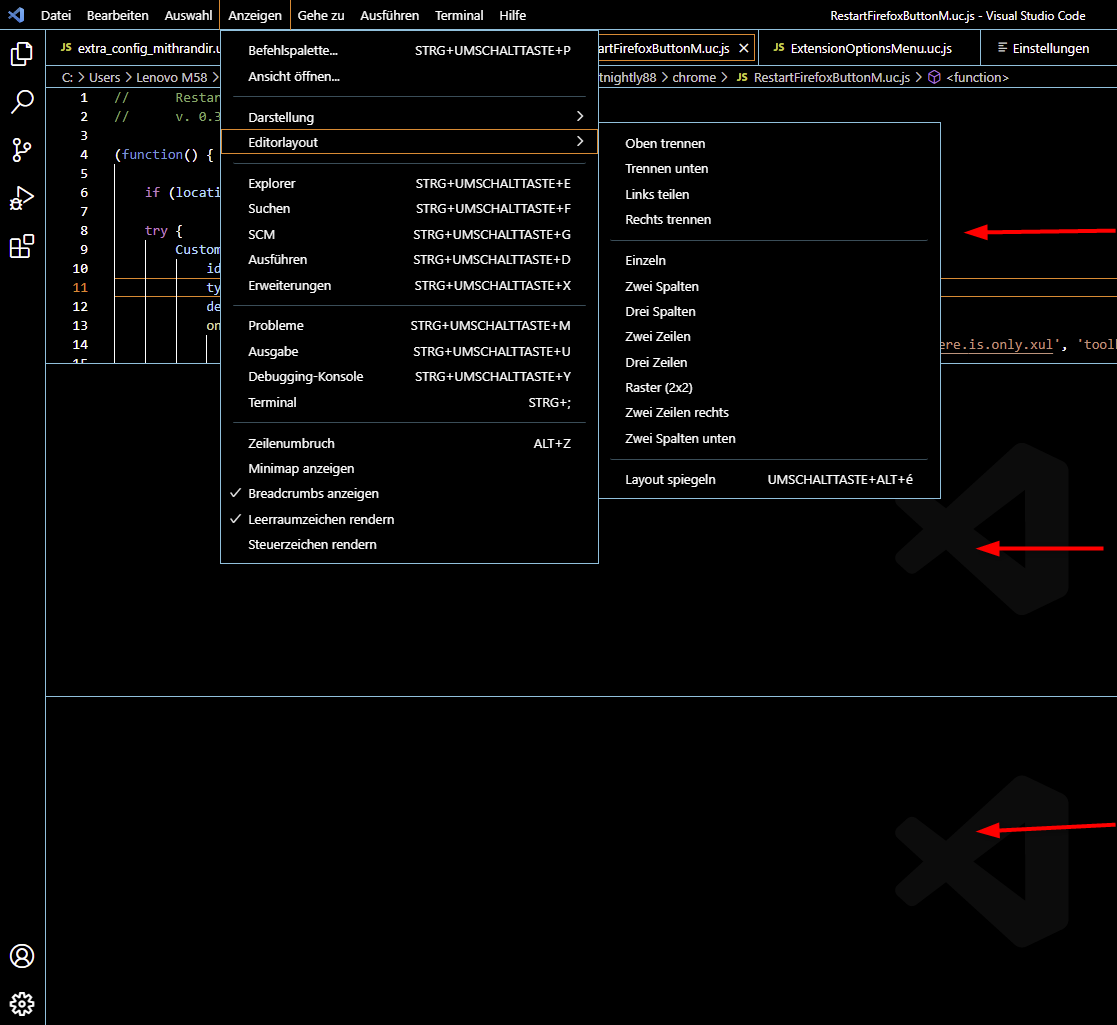This screenshot has width=1117, height=1025.
Task: Choose Raster (2x2) editor layout
Action: coord(769,387)
